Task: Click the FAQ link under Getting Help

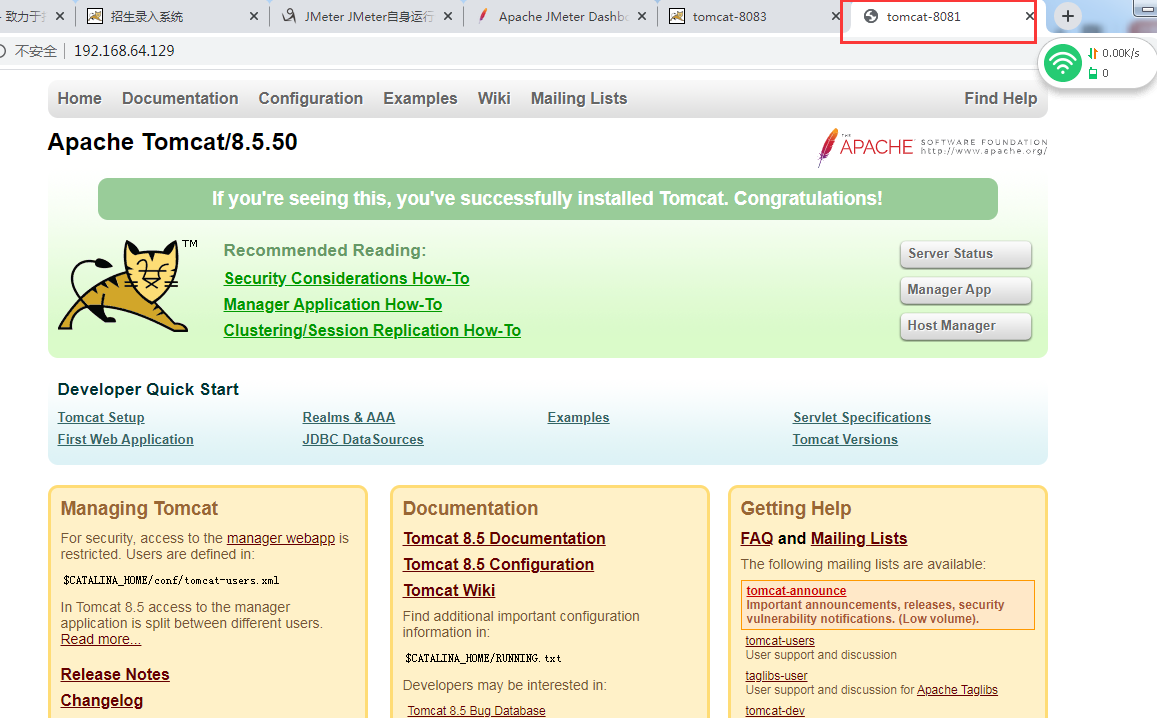Action: [757, 539]
